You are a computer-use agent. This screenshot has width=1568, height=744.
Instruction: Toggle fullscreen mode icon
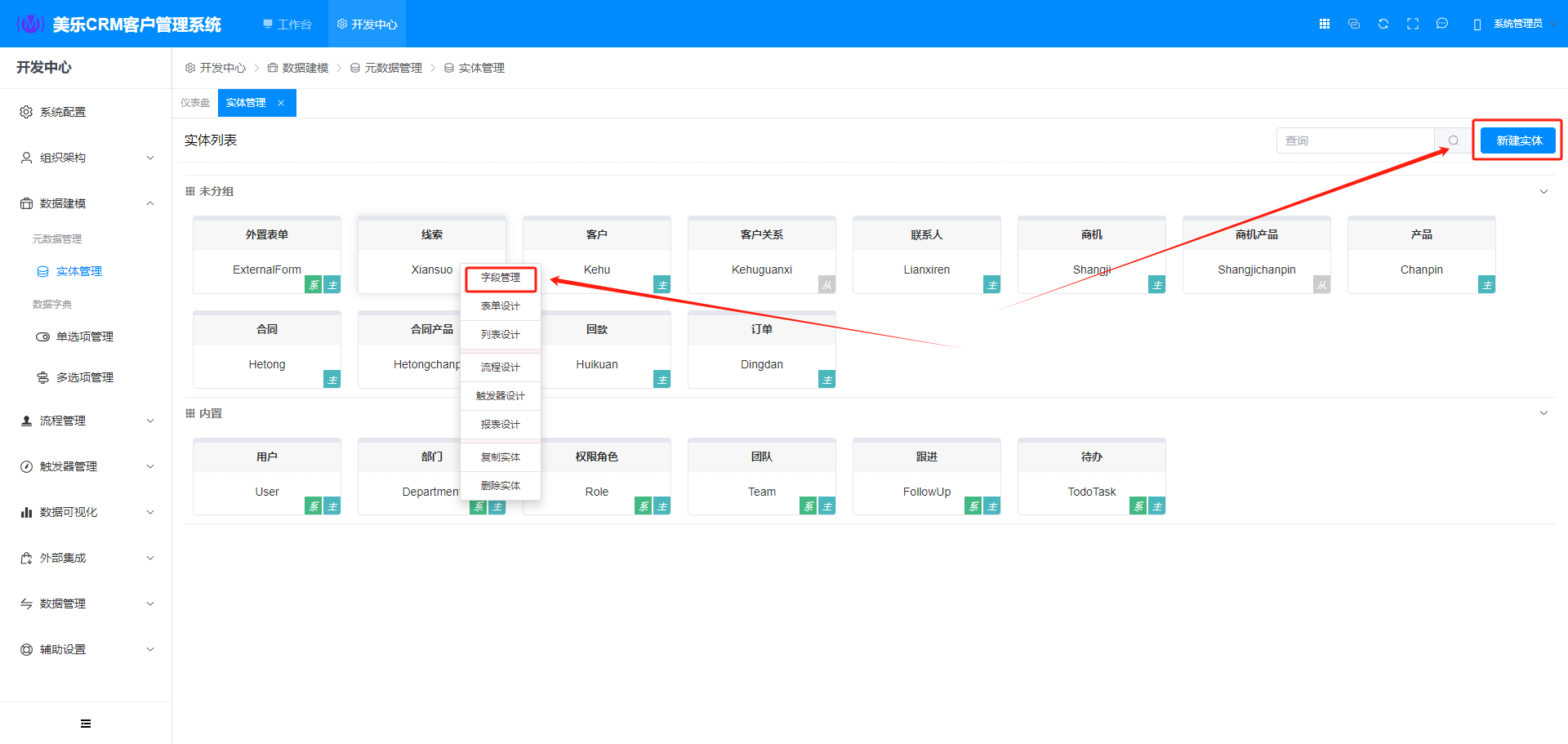coord(1412,24)
